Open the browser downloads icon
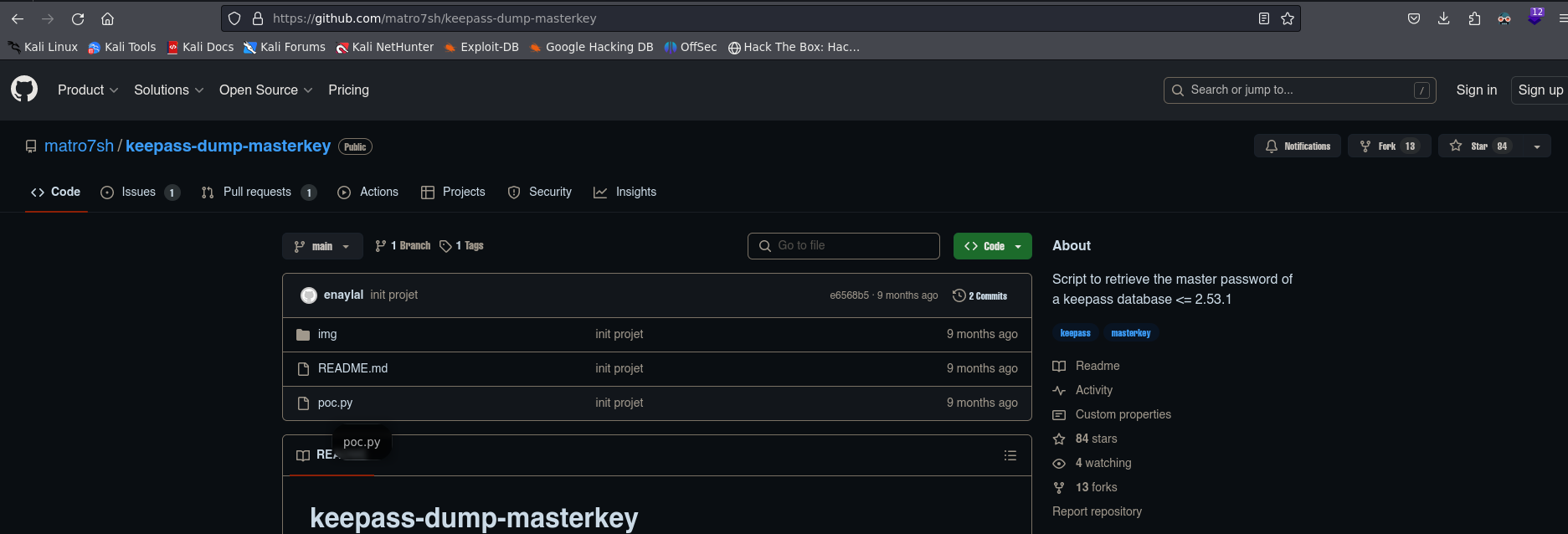 click(1444, 18)
